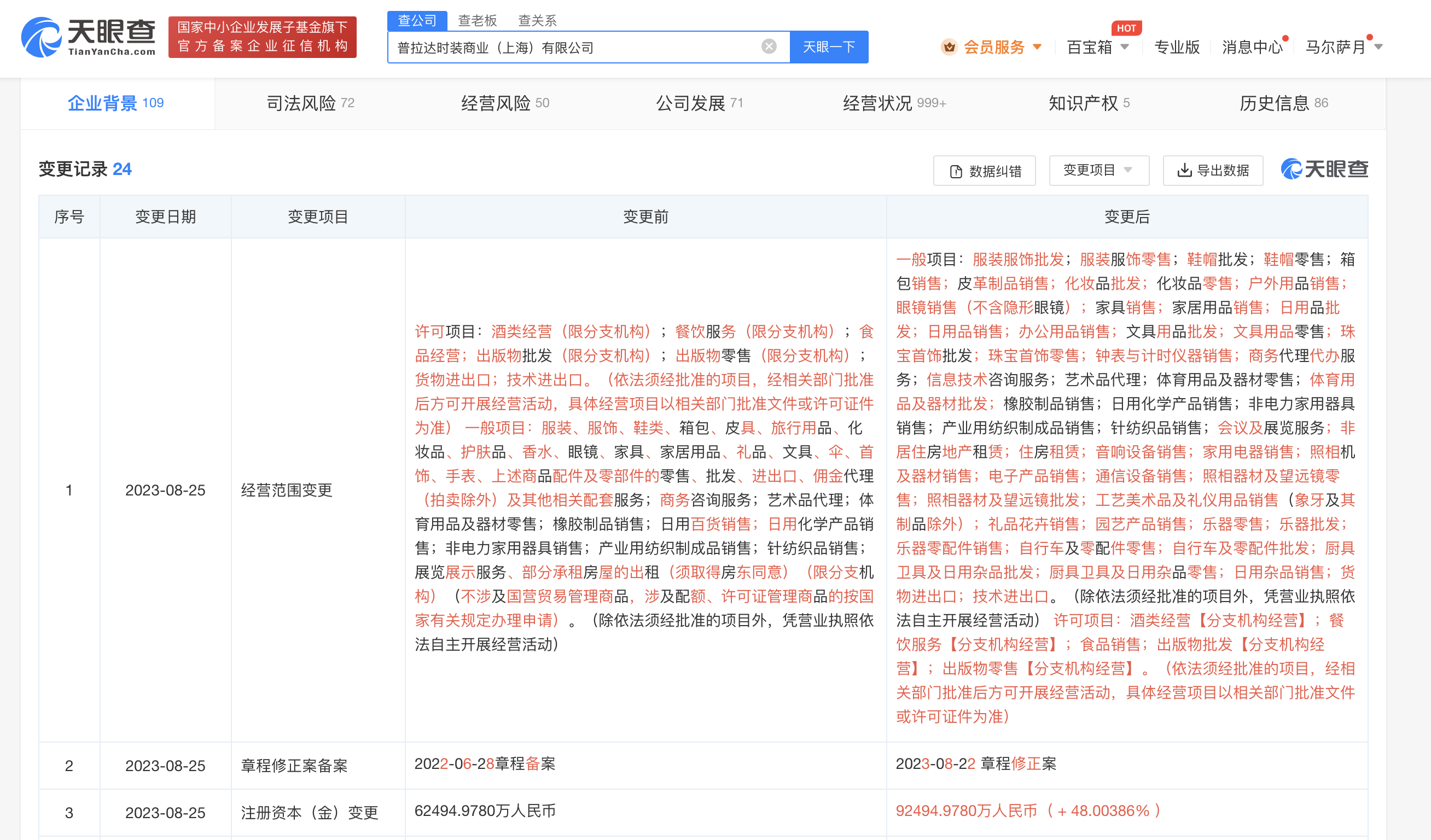Screen dimensions: 1431x840
Task: Open the 变更项目 filter dropdown
Action: coord(1099,170)
